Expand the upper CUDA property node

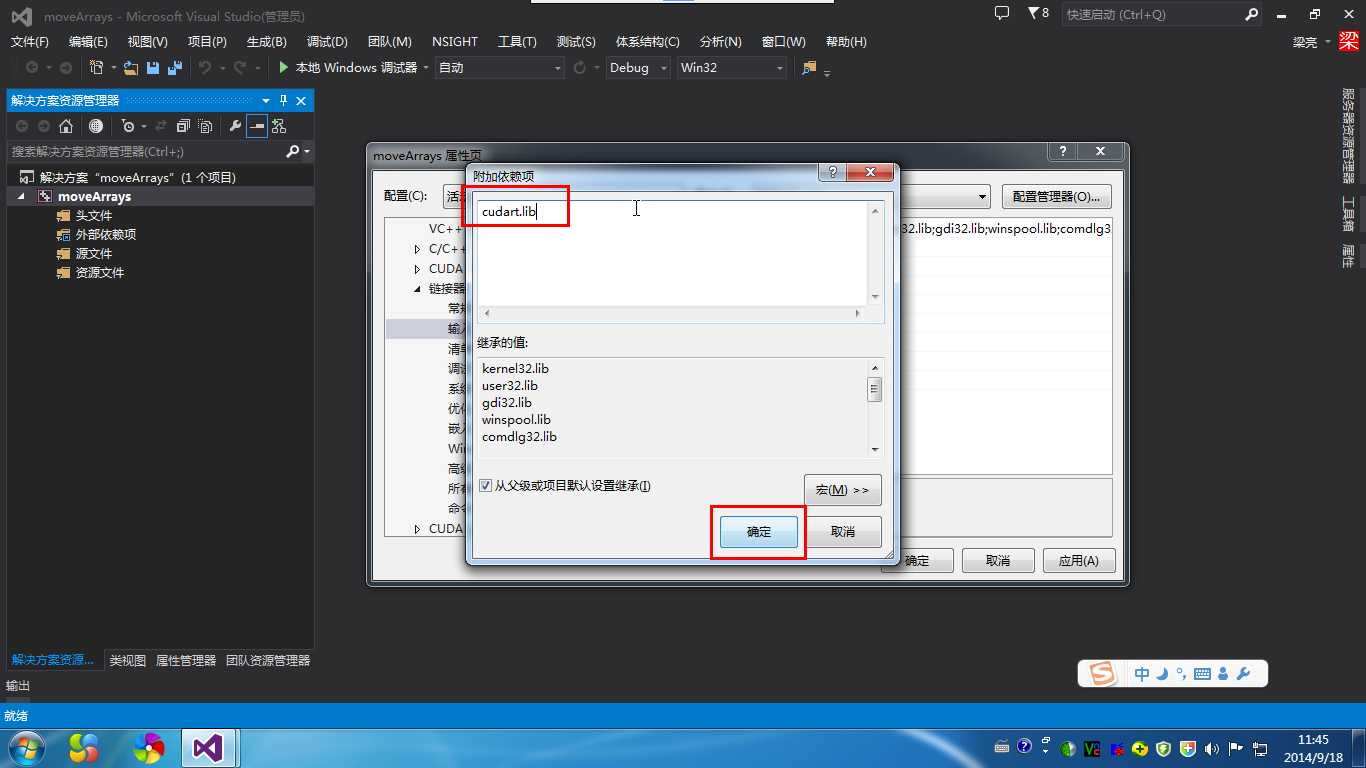click(x=418, y=269)
